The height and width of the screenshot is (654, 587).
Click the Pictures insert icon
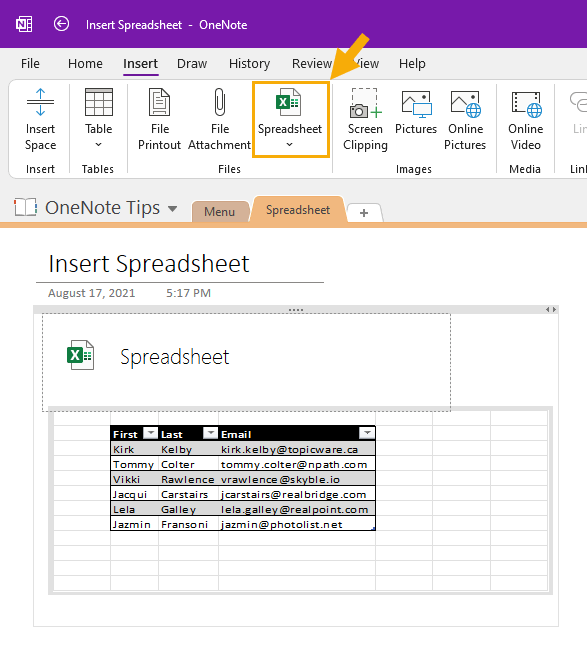[416, 104]
